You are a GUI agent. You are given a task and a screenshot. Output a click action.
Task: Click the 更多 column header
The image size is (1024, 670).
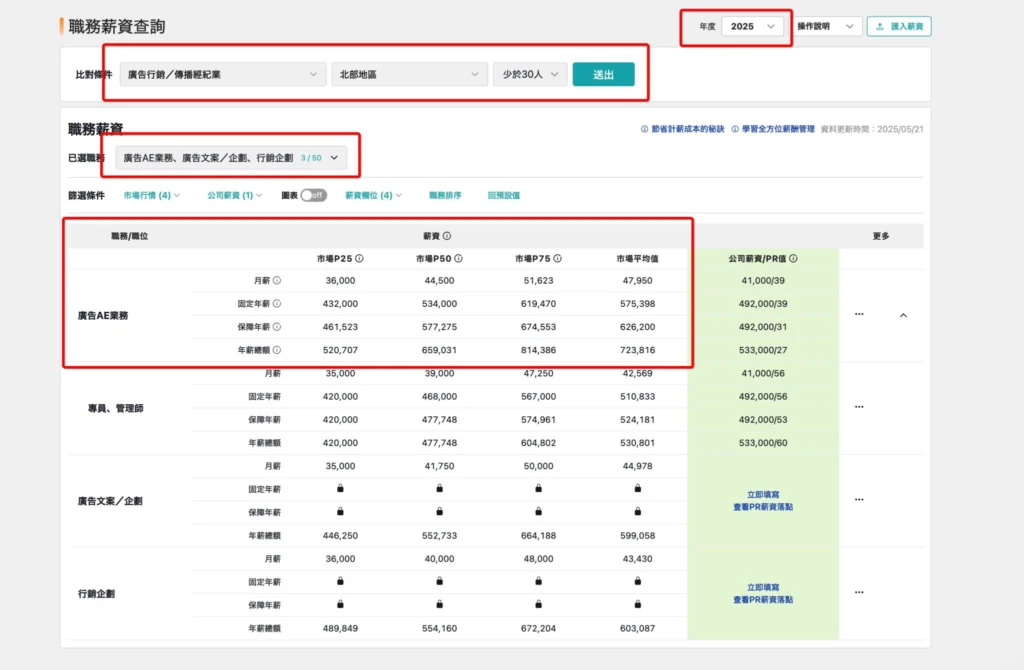coord(881,236)
